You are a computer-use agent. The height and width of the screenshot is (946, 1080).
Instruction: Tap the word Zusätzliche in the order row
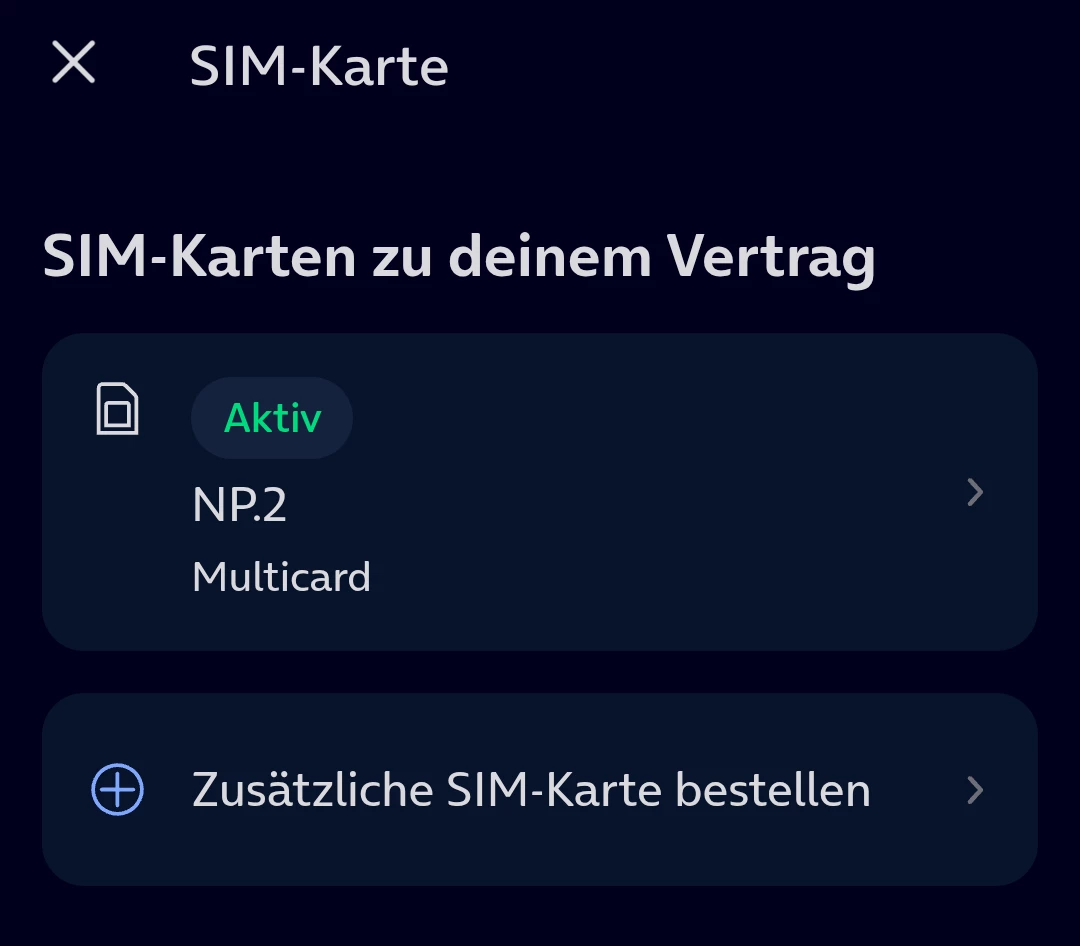click(313, 789)
